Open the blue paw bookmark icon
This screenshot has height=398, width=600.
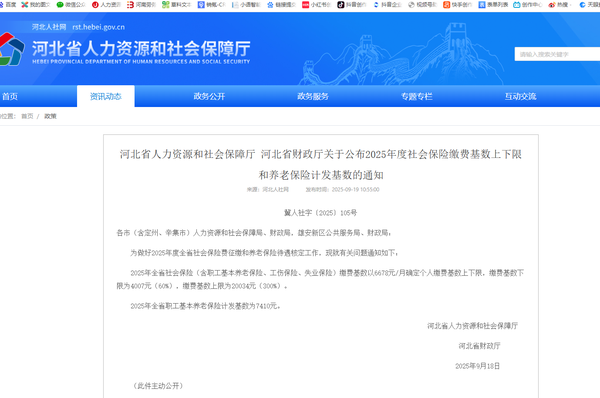[x=271, y=5]
